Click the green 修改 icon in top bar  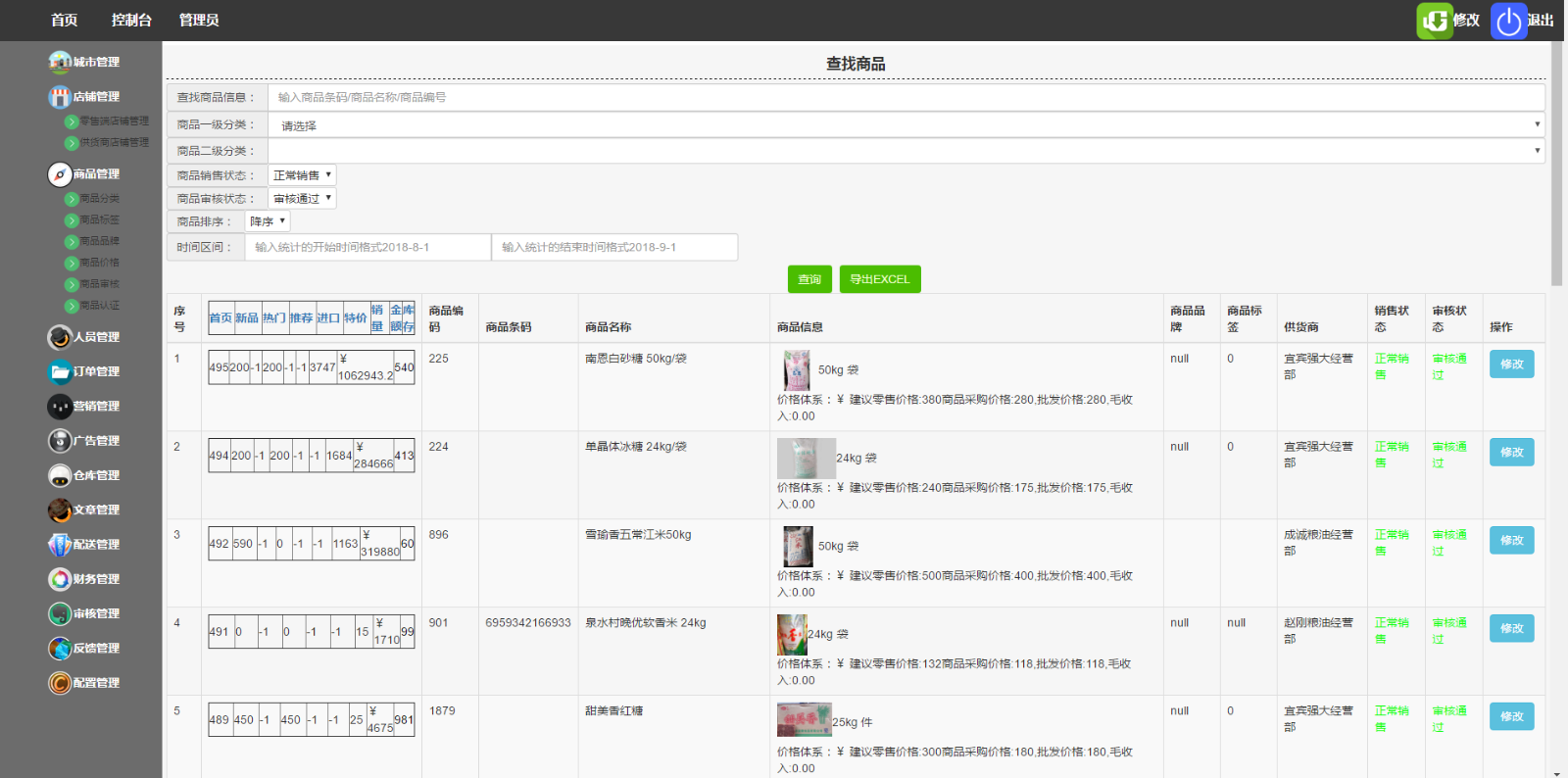(1435, 21)
